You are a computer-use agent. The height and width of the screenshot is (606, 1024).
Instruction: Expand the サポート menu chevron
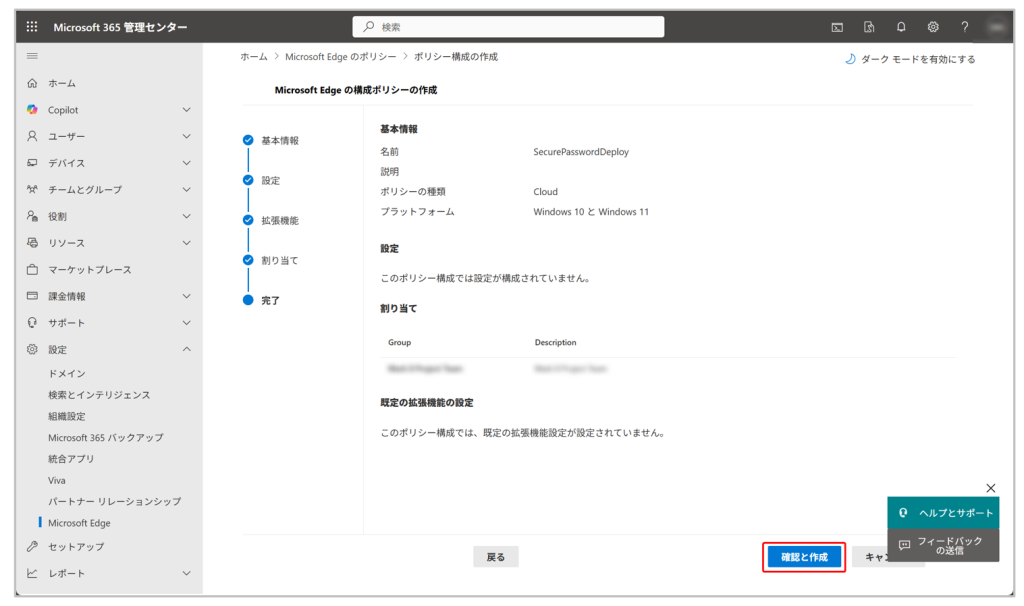(x=187, y=323)
